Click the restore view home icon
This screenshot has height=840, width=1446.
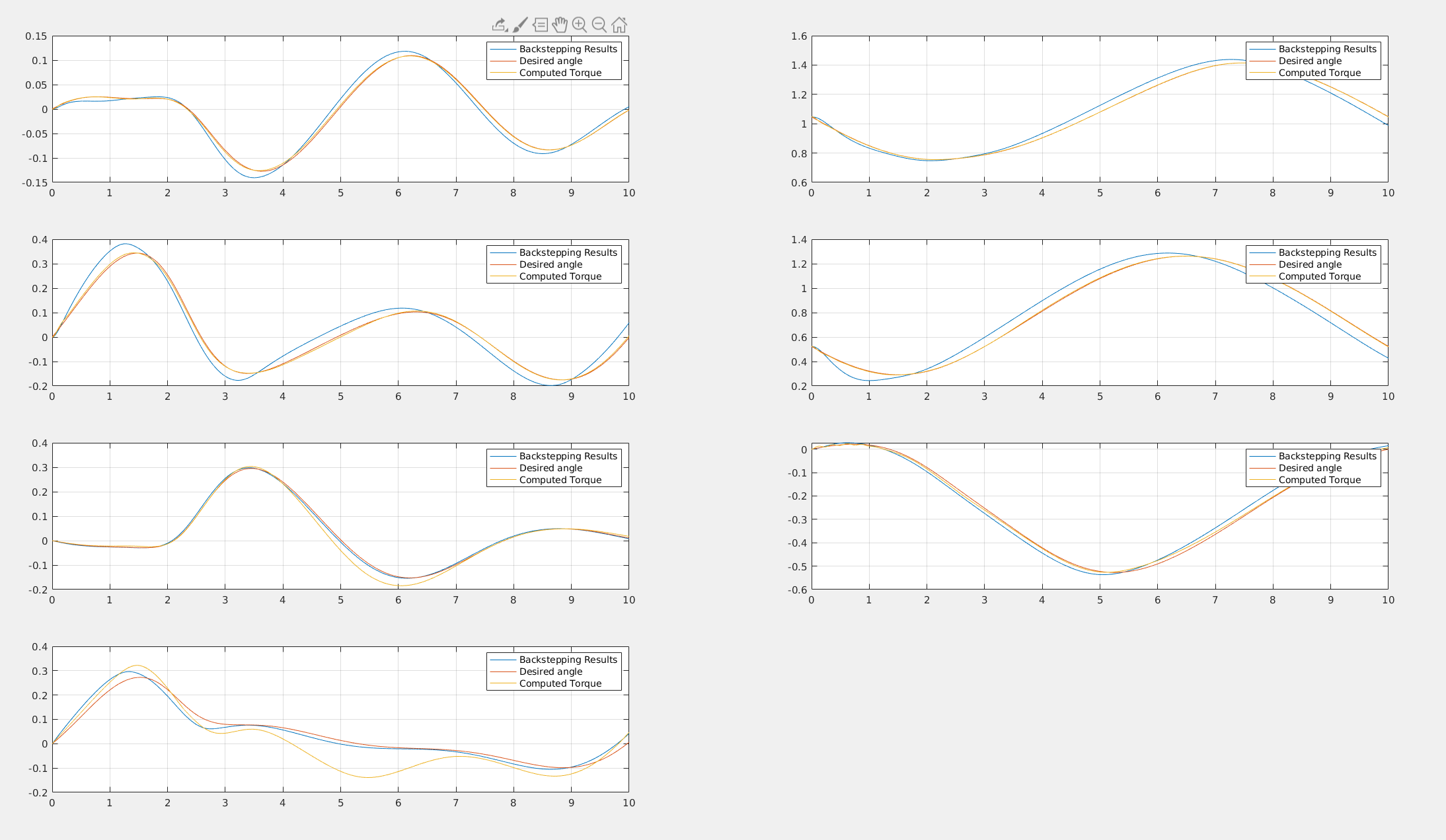pyautogui.click(x=619, y=25)
